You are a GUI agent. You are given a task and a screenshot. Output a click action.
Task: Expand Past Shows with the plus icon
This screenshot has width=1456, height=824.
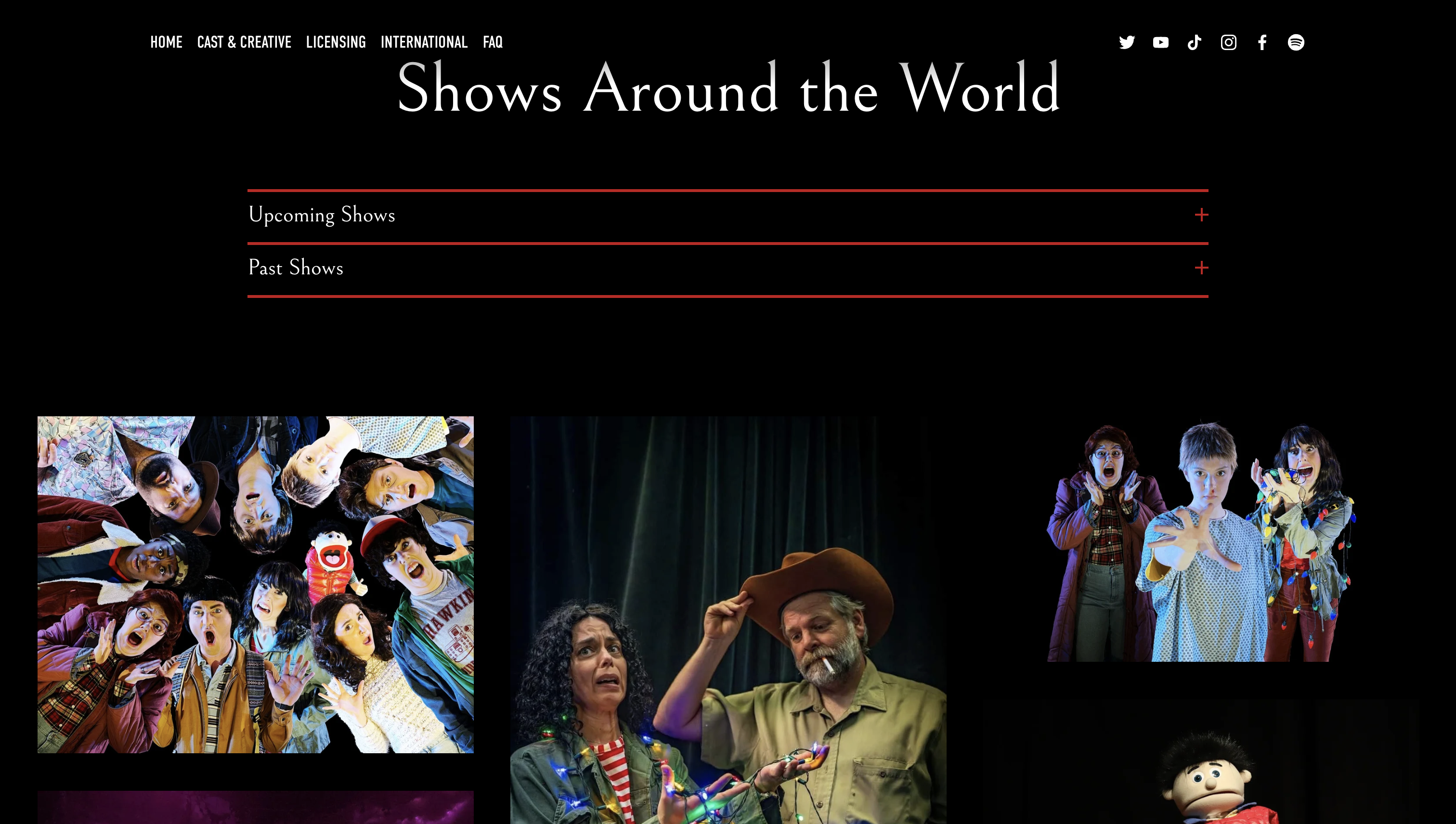click(1201, 268)
